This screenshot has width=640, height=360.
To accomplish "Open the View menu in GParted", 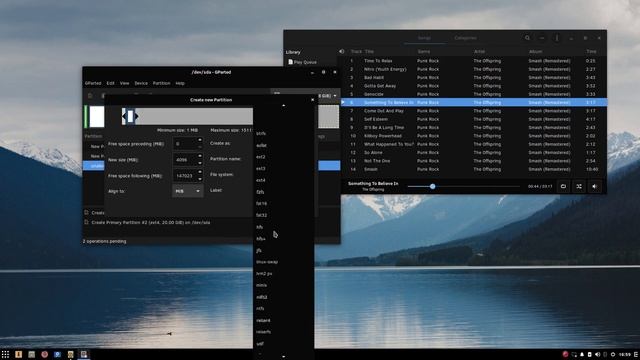I will click(x=124, y=83).
